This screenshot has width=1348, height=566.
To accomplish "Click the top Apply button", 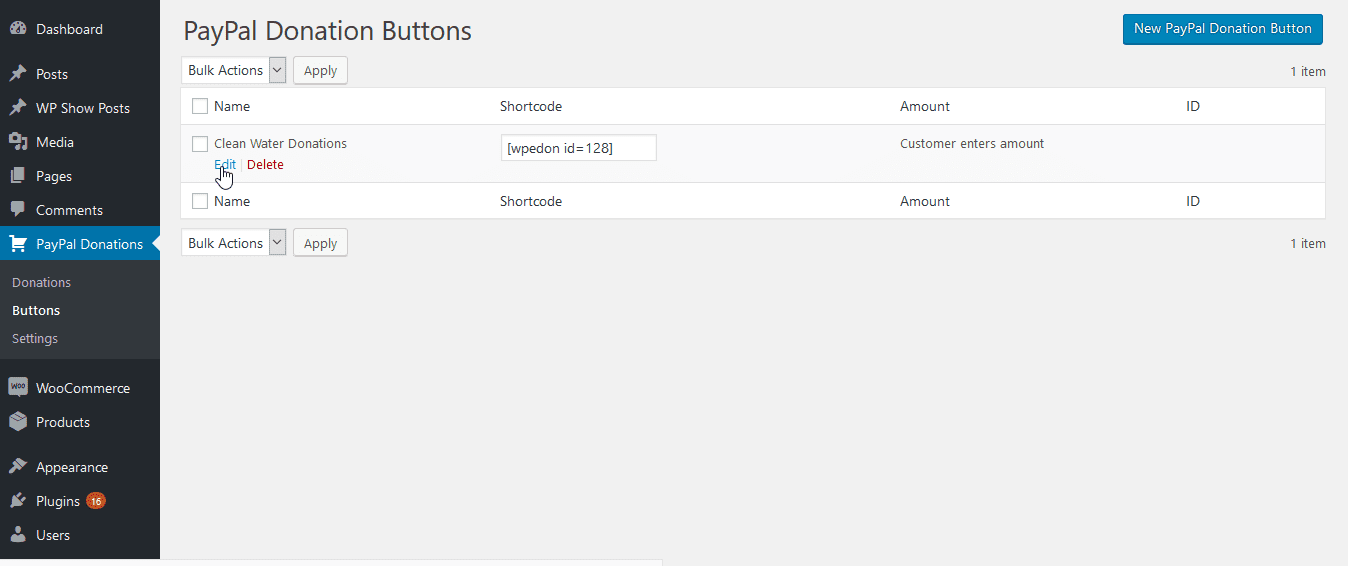I will pyautogui.click(x=320, y=71).
